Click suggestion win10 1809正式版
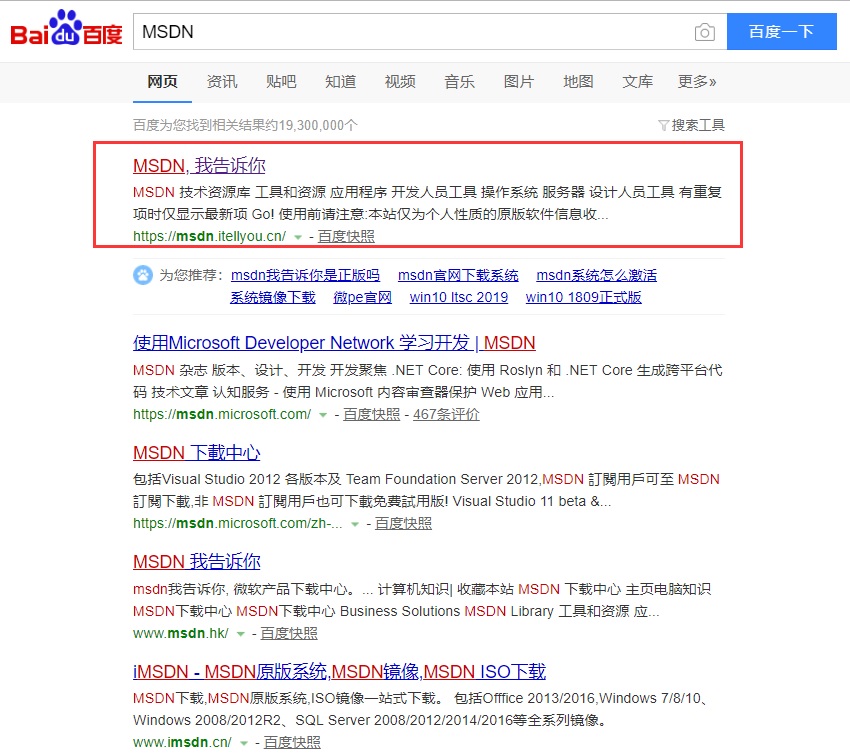The height and width of the screenshot is (753, 850). pos(583,297)
